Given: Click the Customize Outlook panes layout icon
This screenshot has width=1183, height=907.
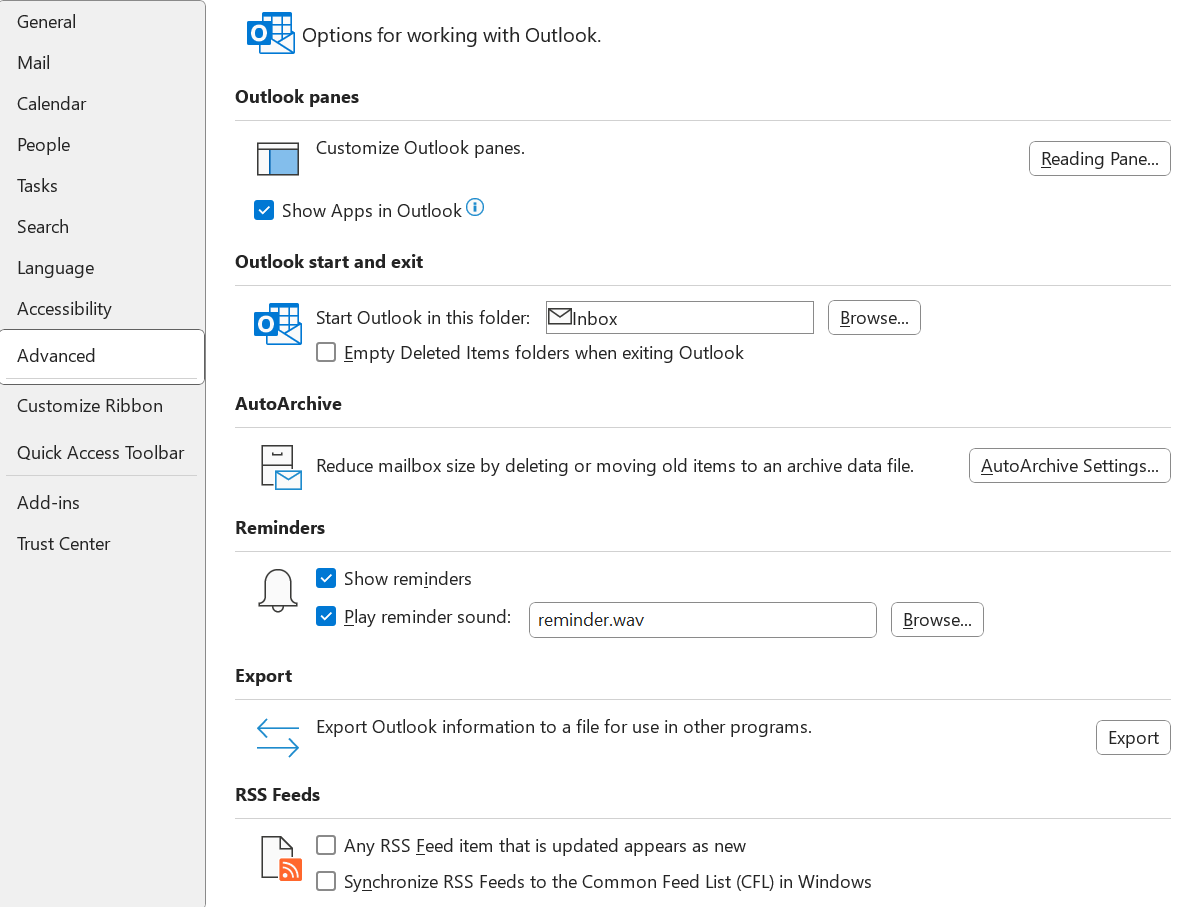Looking at the screenshot, I should (278, 158).
